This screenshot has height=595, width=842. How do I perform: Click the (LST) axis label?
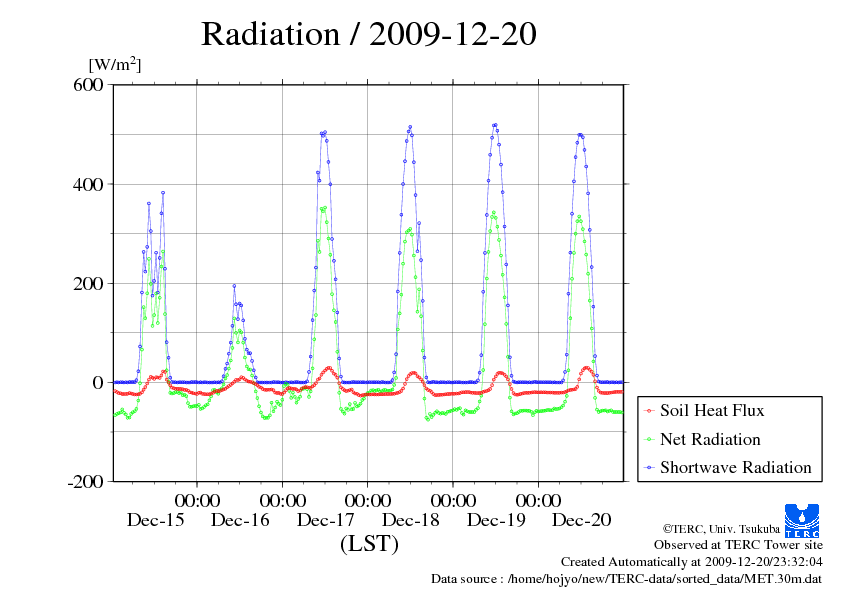(x=369, y=543)
